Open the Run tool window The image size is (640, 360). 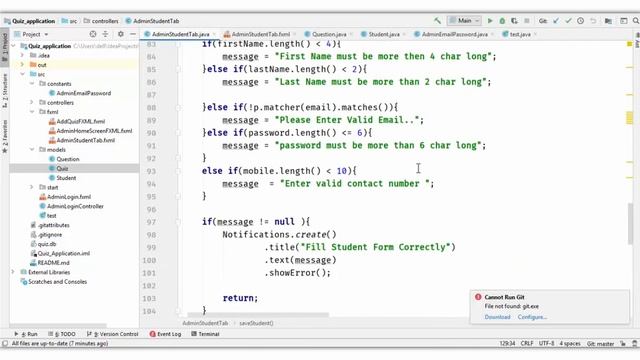click(x=26, y=334)
